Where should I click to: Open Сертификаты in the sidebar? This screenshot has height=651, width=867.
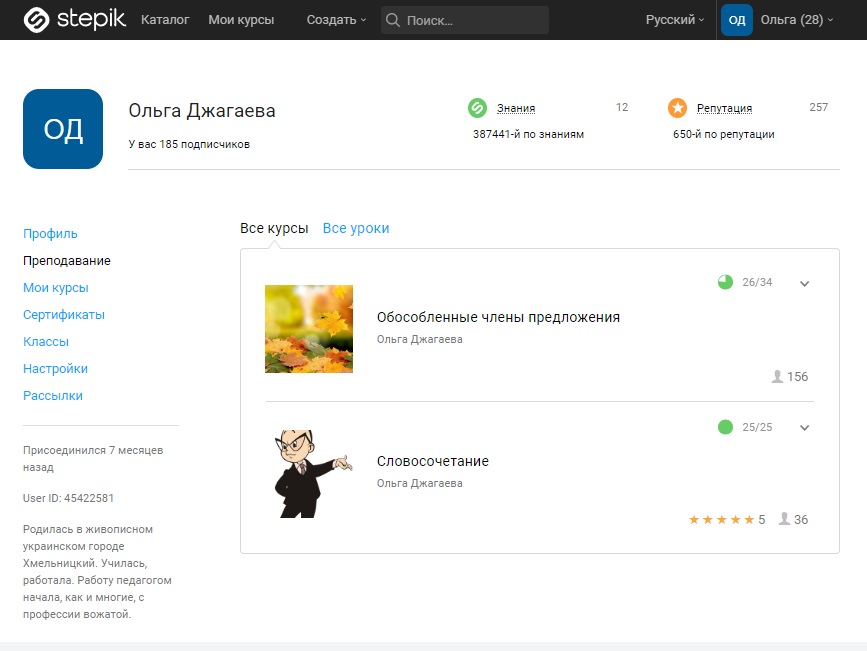64,315
